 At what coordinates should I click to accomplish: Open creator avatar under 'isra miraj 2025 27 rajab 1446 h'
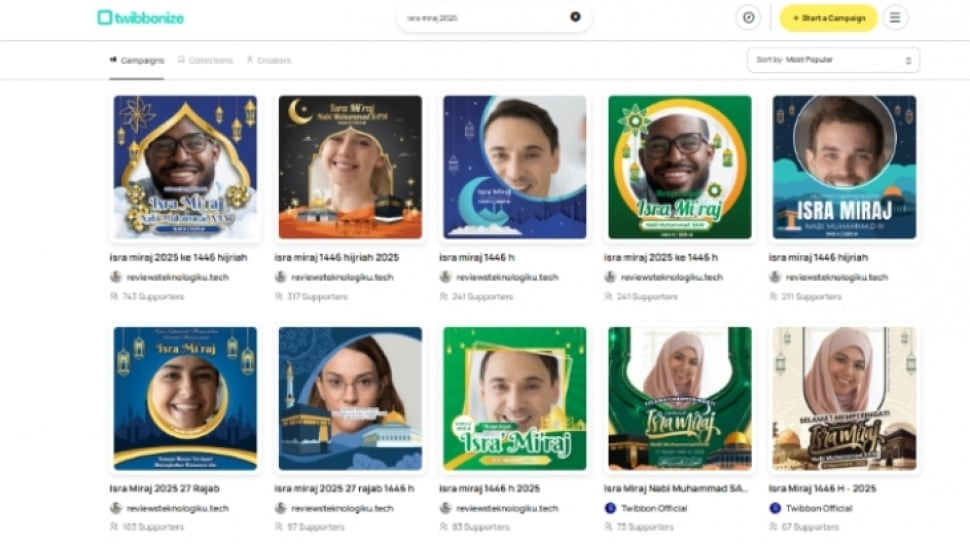point(280,508)
